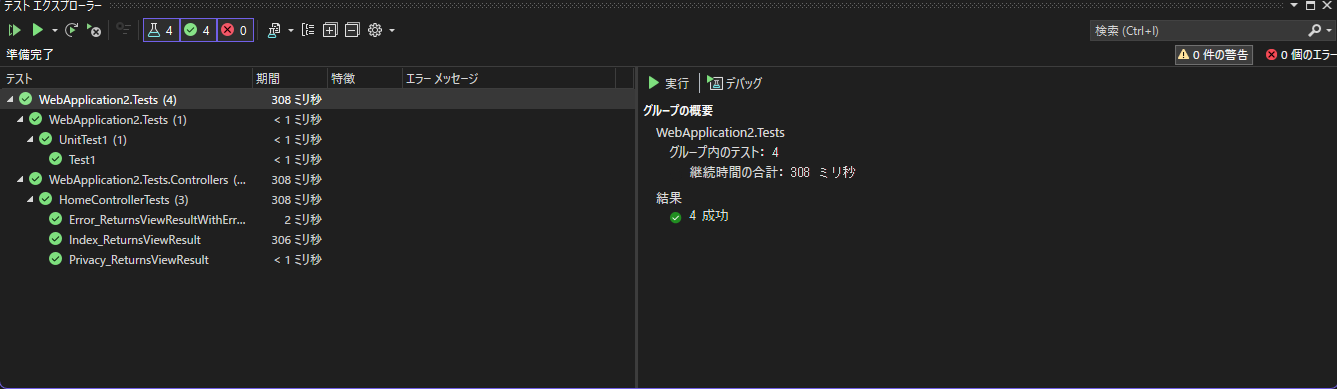Click the passed icon of Privacy_ReturnsViewResult

tap(56, 259)
